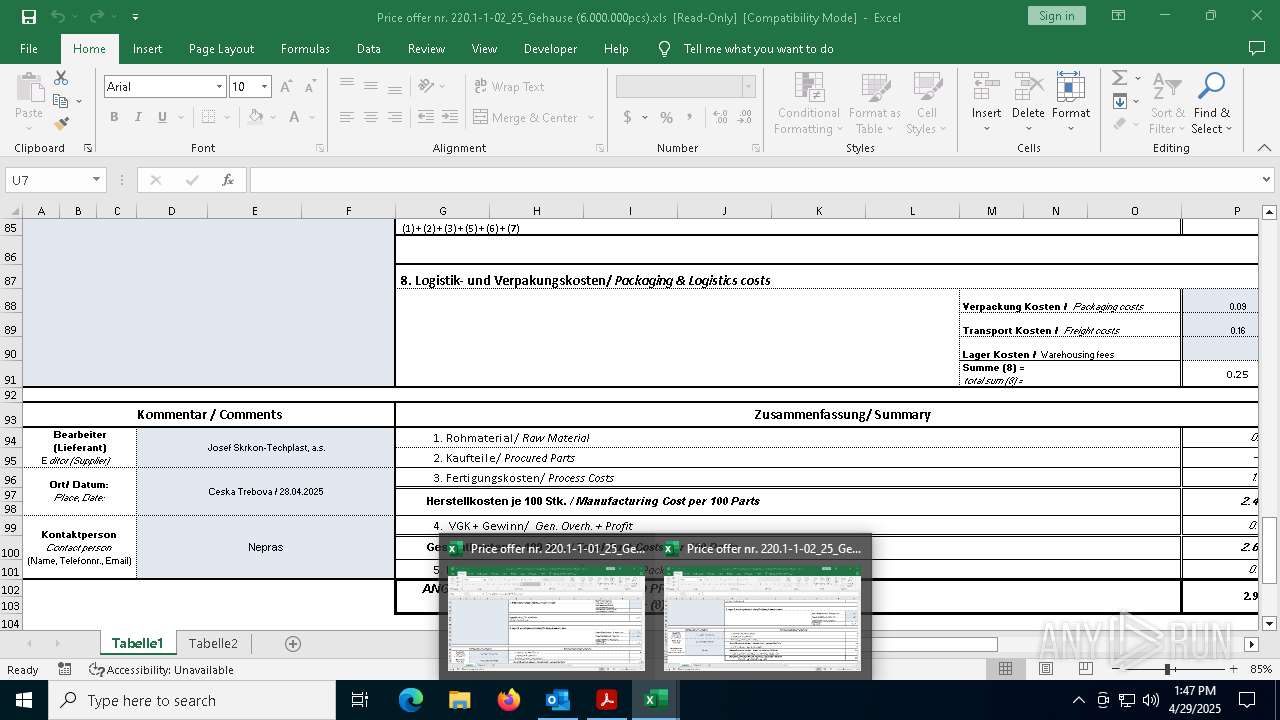The width and height of the screenshot is (1280, 720).
Task: Open Sort & Filter menu
Action: tap(1167, 104)
